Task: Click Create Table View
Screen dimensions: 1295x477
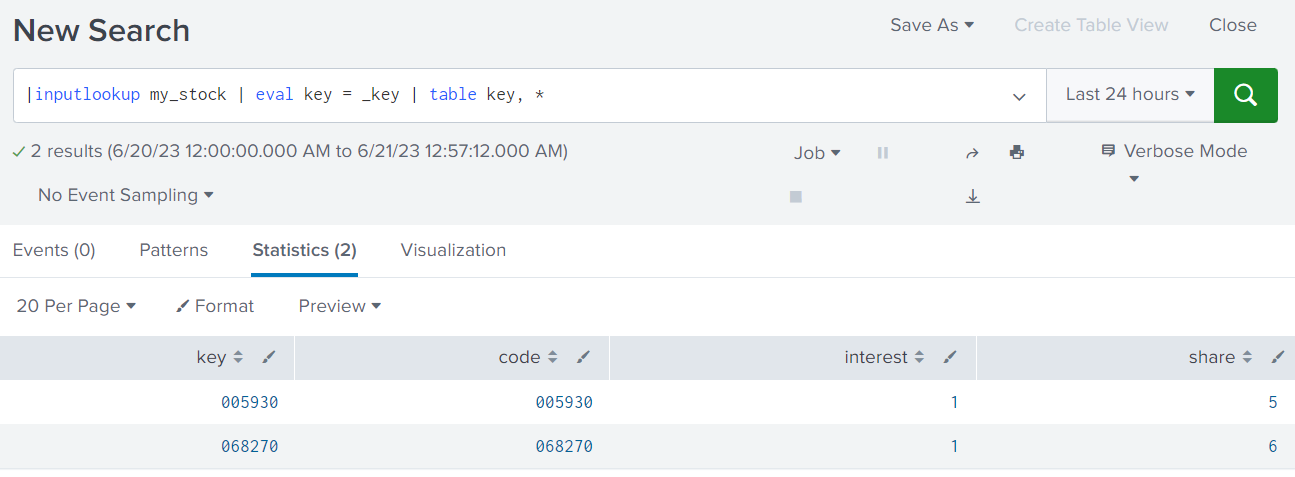Action: [1091, 25]
